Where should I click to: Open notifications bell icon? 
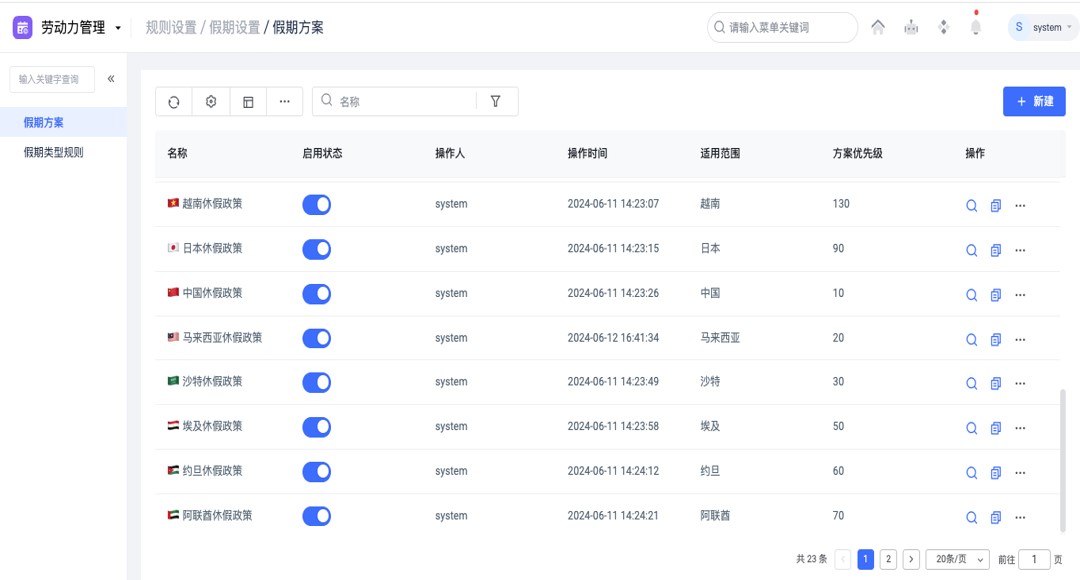[x=976, y=28]
